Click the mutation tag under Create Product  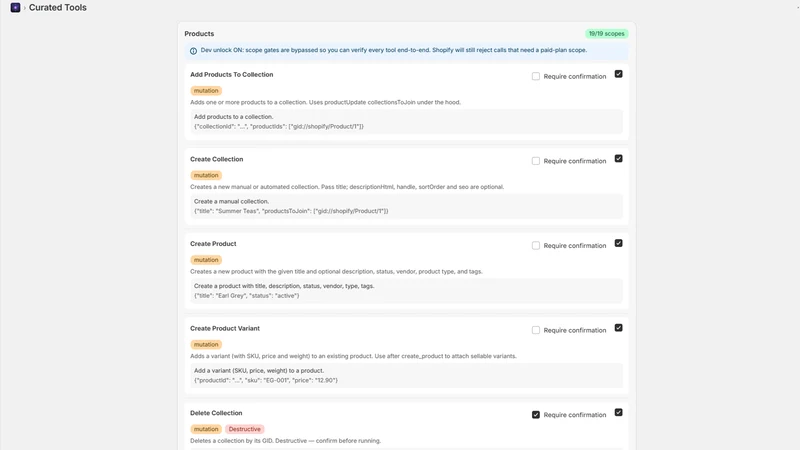(x=206, y=260)
